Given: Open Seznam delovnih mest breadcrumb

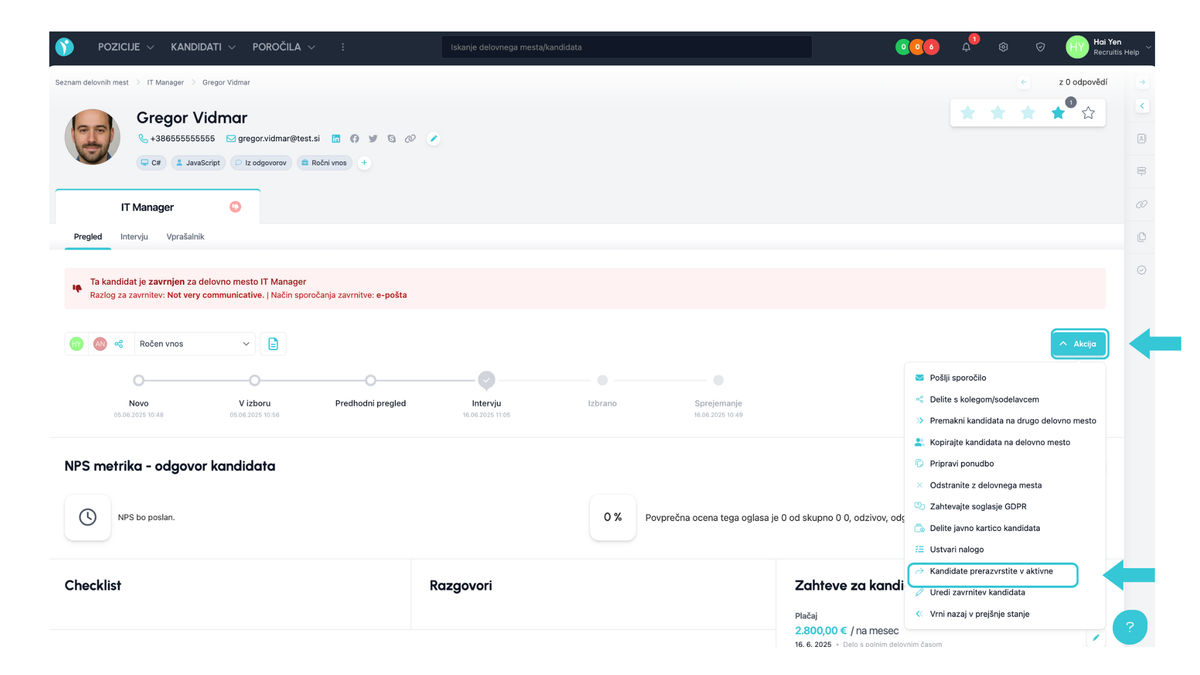Looking at the screenshot, I should pos(92,82).
